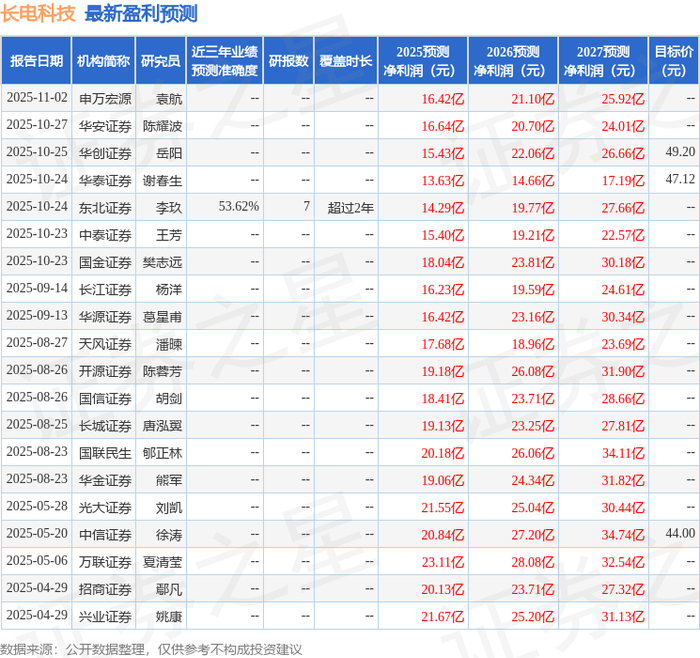The image size is (700, 658).
Task: Click 2027 profit forecast 34.11亿
Action: pos(623,453)
